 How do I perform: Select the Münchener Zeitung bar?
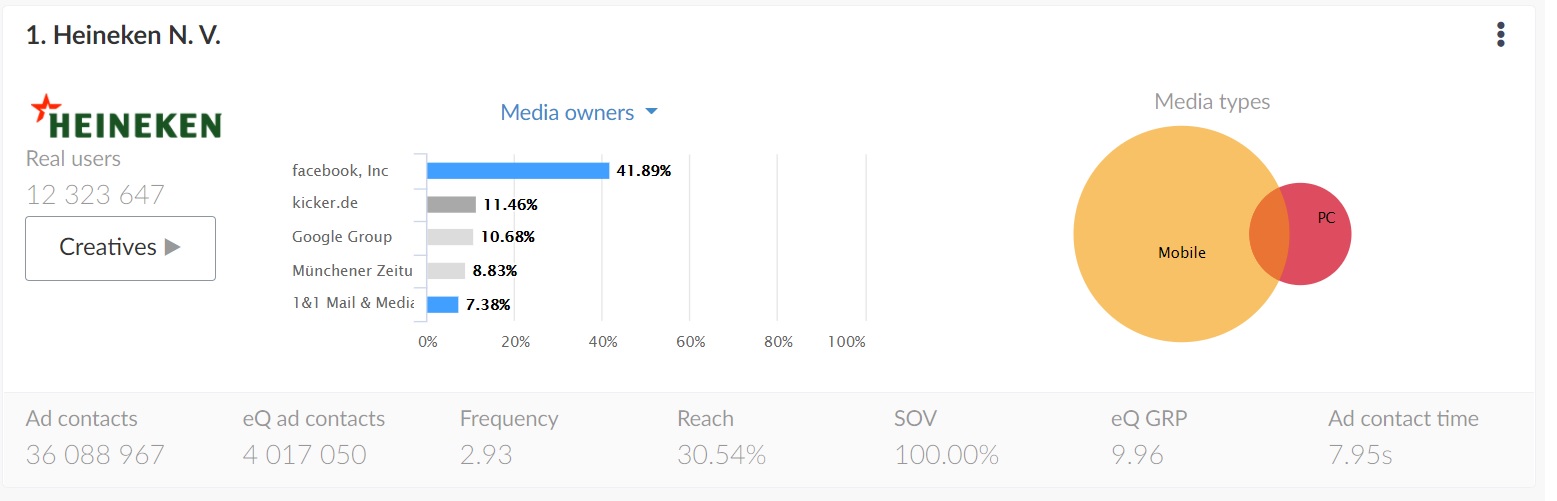446,270
